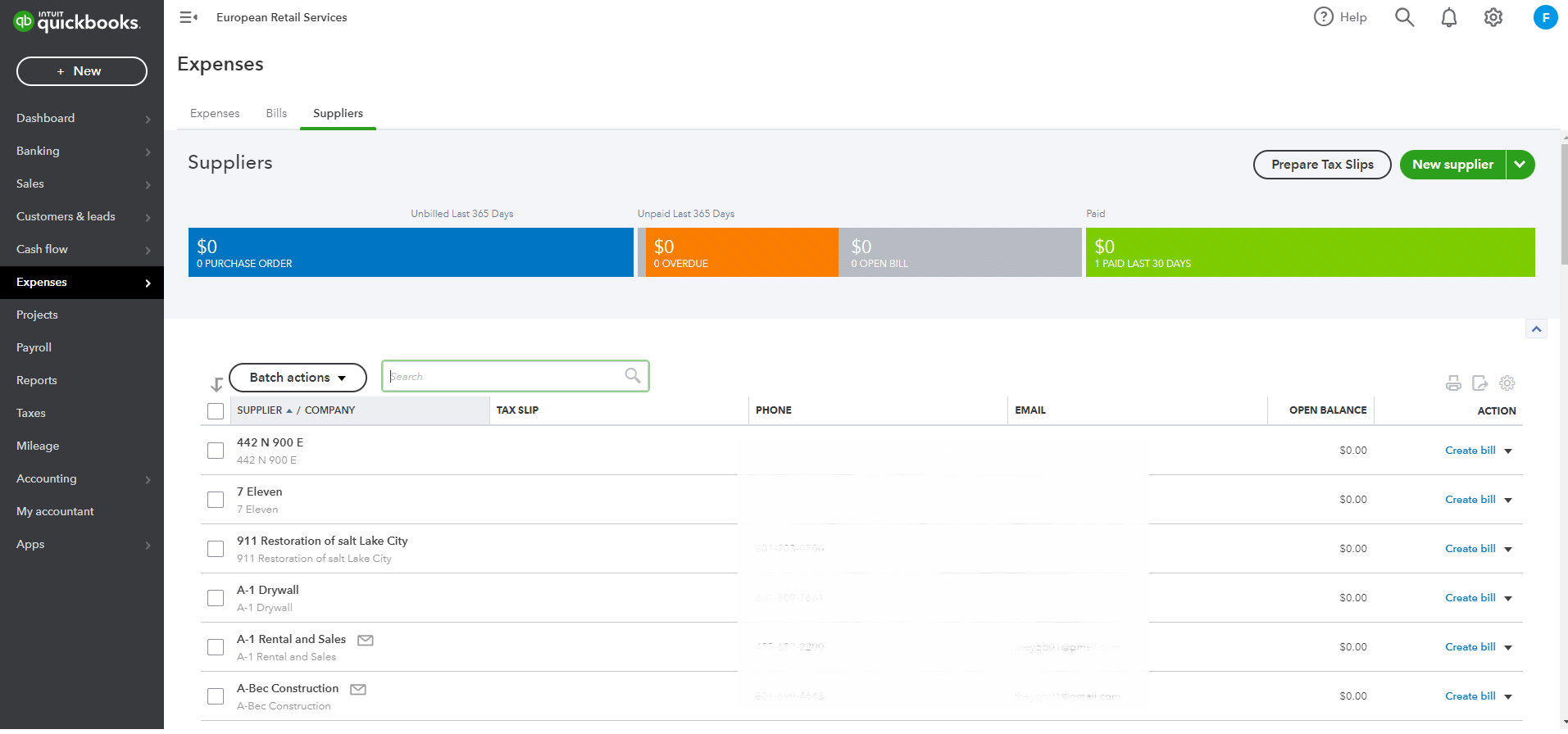Open My accountant in the sidebar

(82, 511)
